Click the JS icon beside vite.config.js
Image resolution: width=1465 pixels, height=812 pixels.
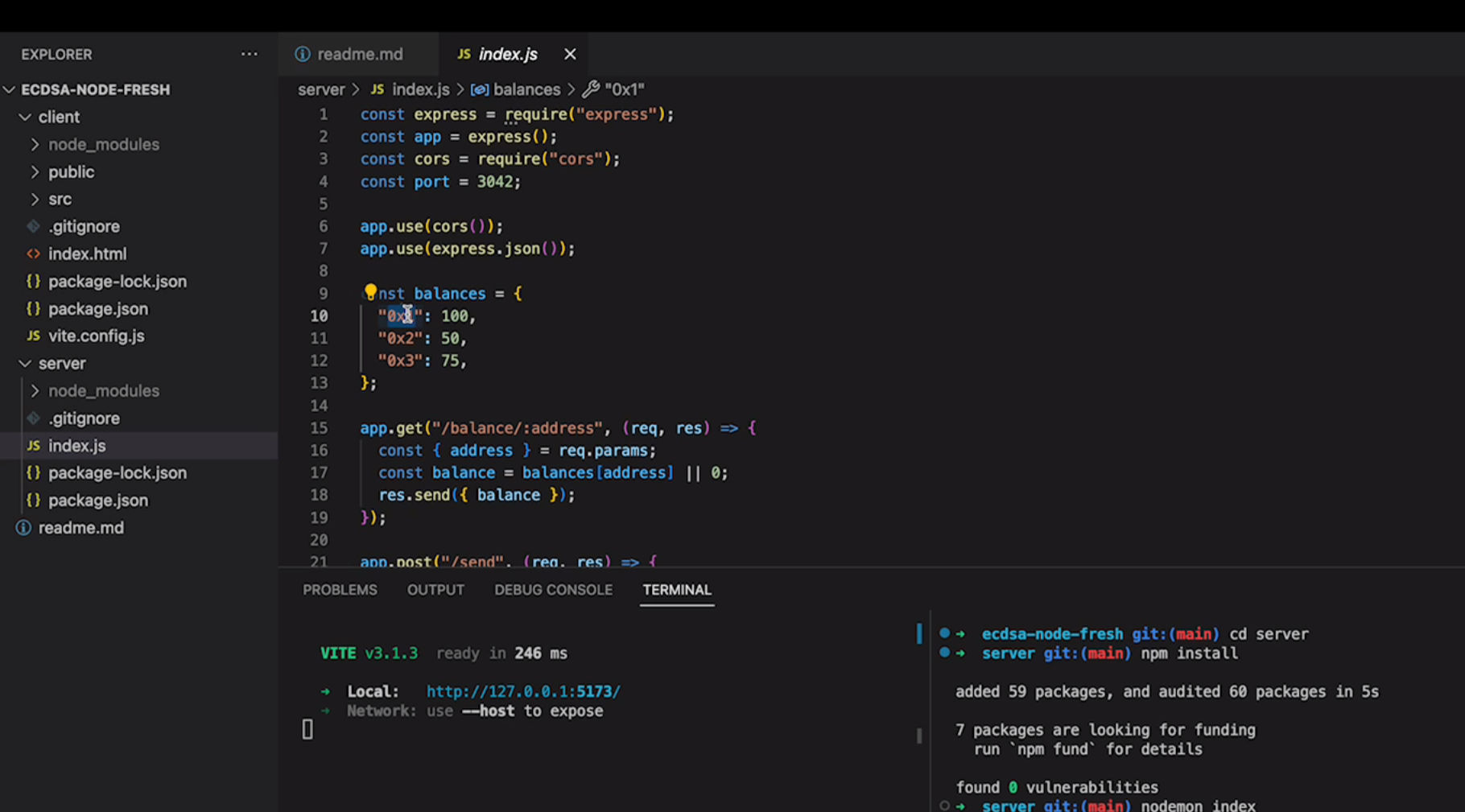click(33, 336)
